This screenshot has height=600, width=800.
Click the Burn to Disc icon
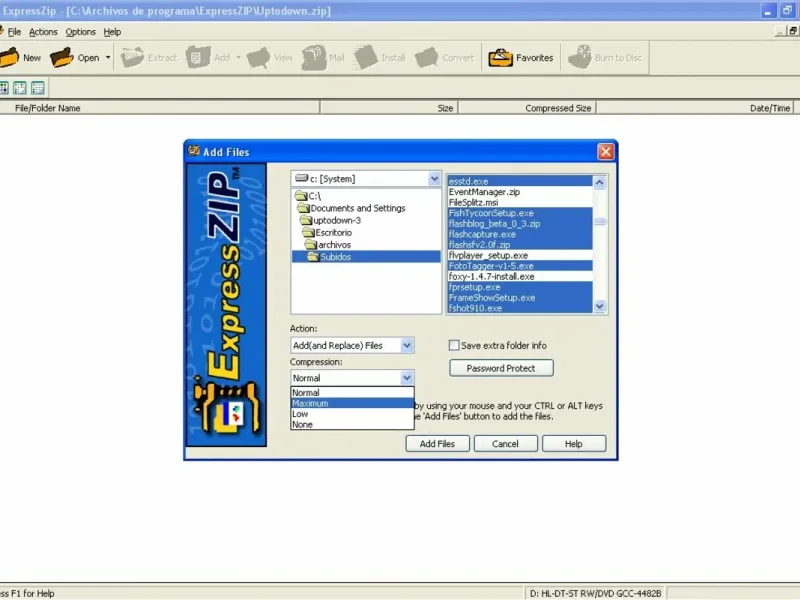(x=580, y=57)
